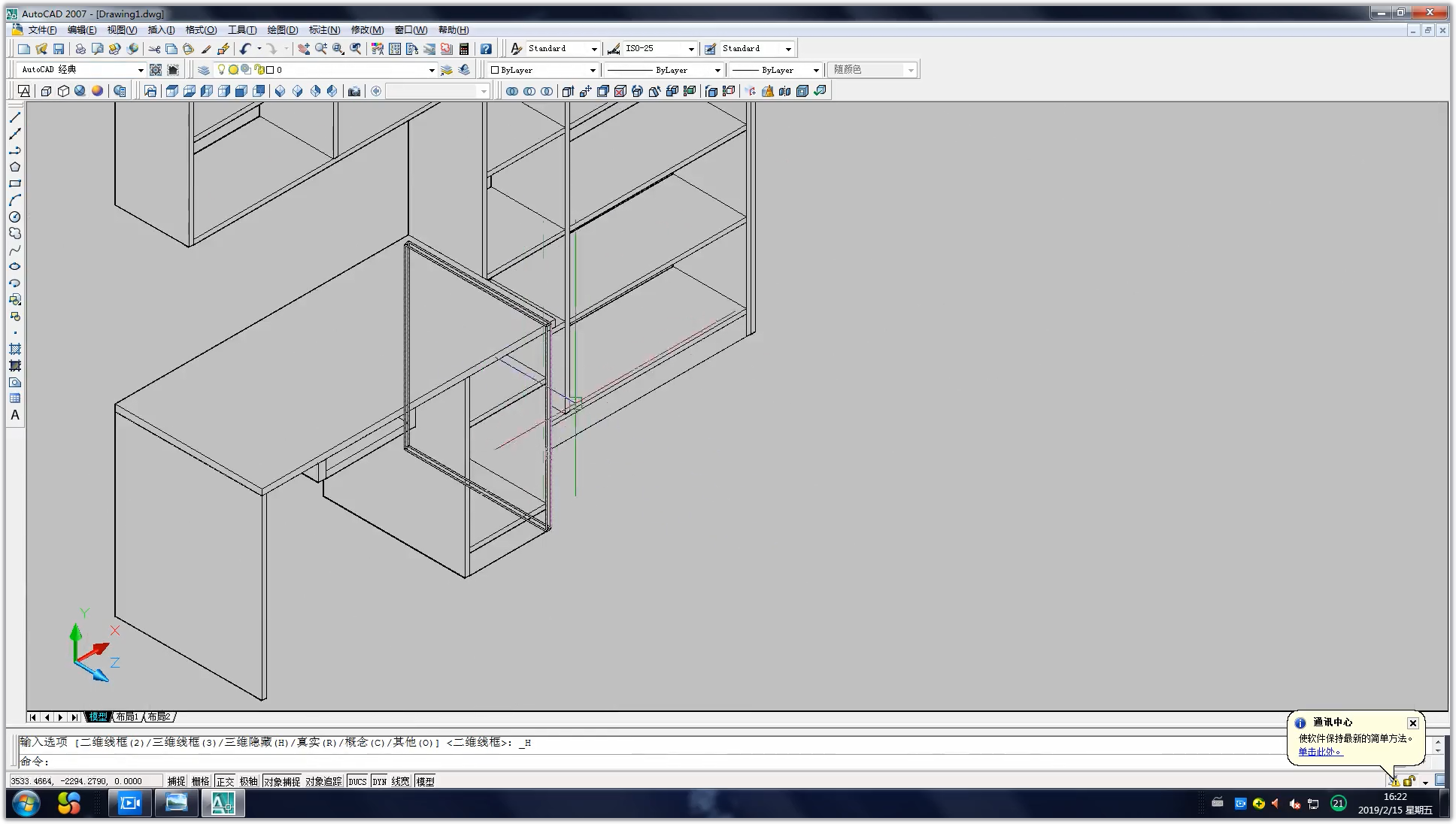
Task: Open the 绘图(D) menu
Action: (x=283, y=30)
